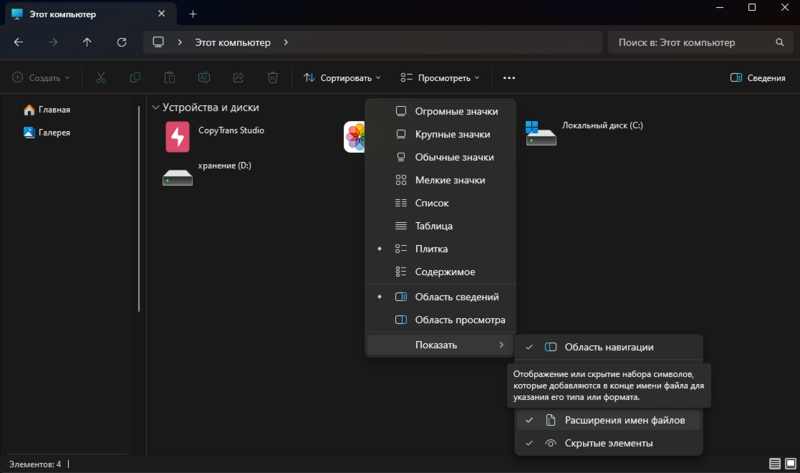Go up one folder level
800x473 pixels.
click(87, 42)
